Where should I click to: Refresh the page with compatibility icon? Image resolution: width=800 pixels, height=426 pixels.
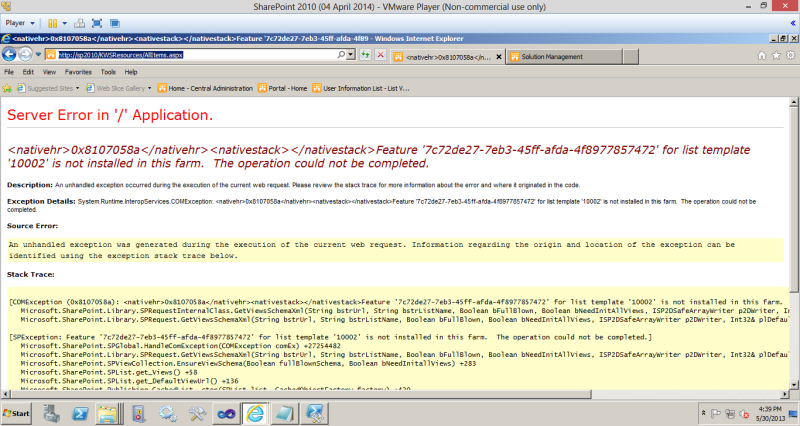pyautogui.click(x=365, y=55)
